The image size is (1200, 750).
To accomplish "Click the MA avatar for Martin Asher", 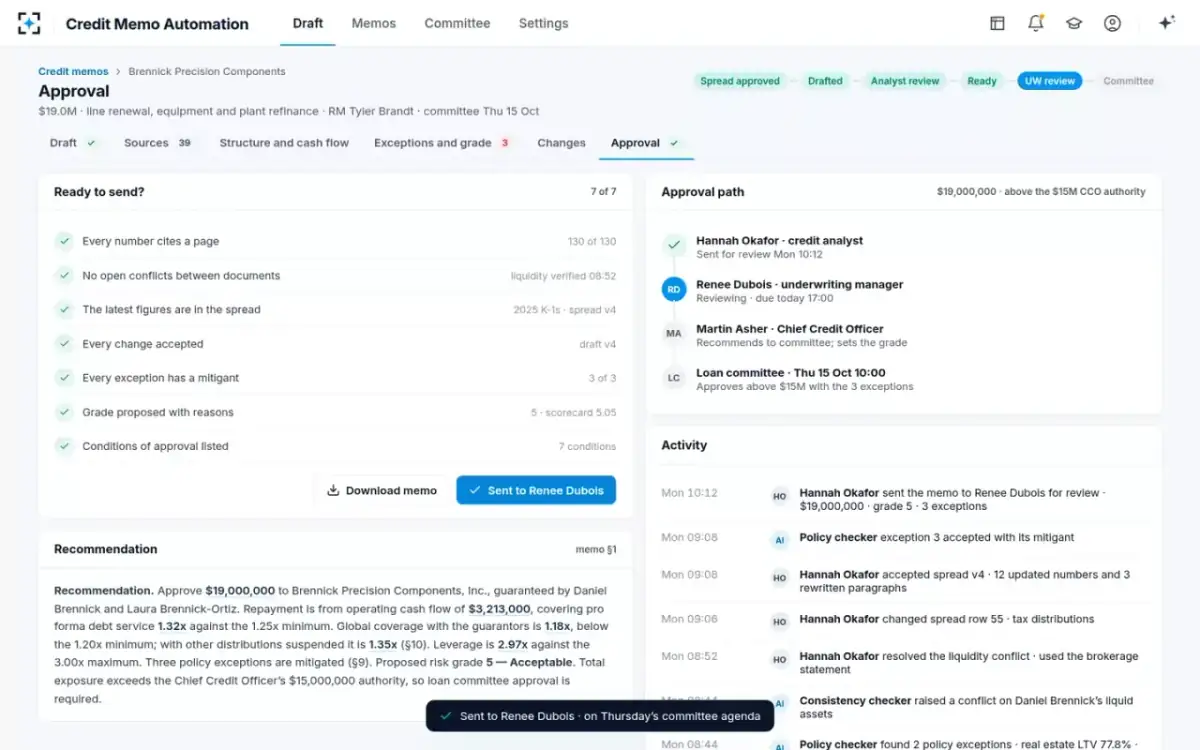I will [674, 334].
